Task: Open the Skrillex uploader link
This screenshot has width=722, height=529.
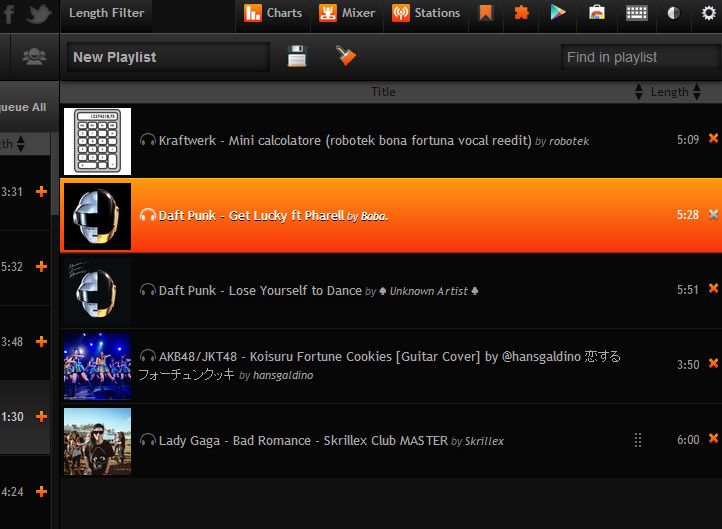Action: click(484, 441)
